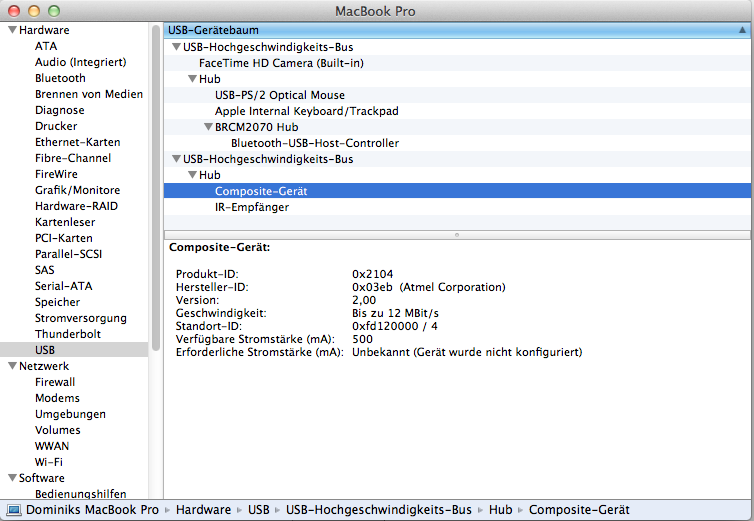Screen dimensions: 754x521
Task: Collapse the Software section triangle
Action: 13,478
